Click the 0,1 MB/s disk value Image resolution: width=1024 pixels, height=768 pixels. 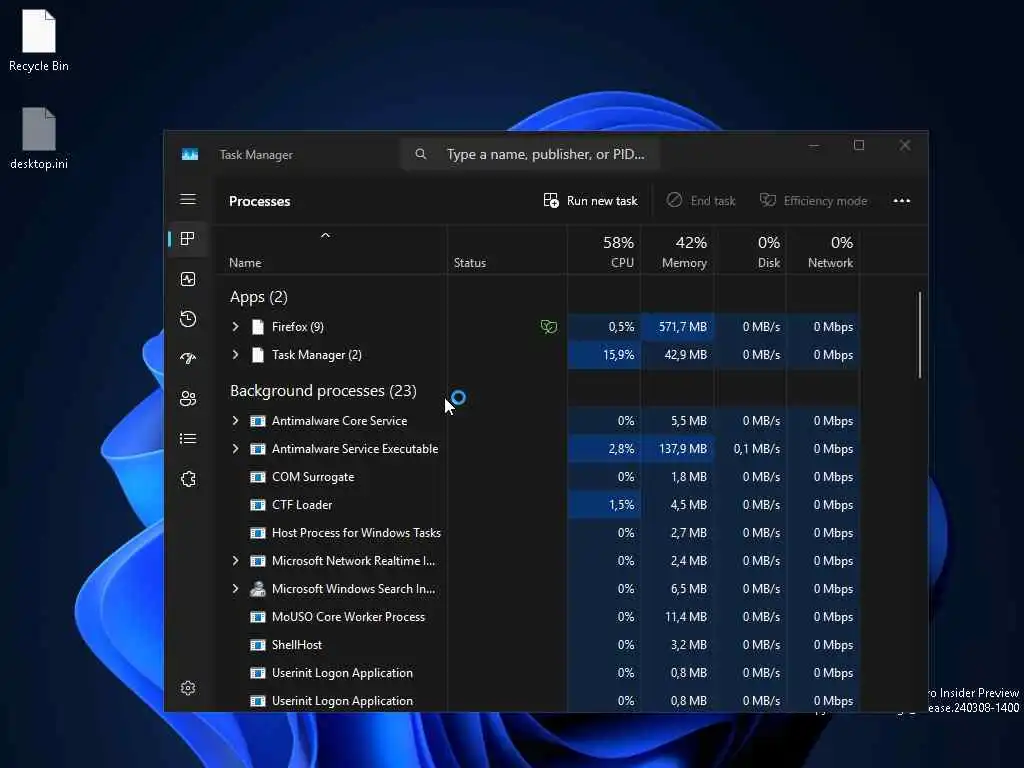(756, 449)
